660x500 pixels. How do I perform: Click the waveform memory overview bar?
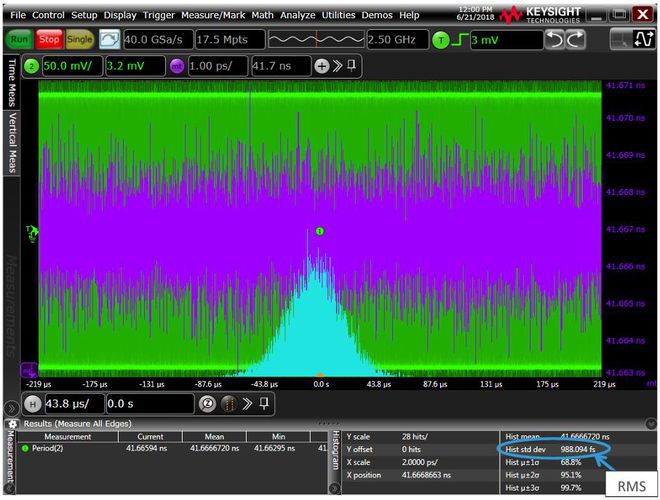click(316, 40)
